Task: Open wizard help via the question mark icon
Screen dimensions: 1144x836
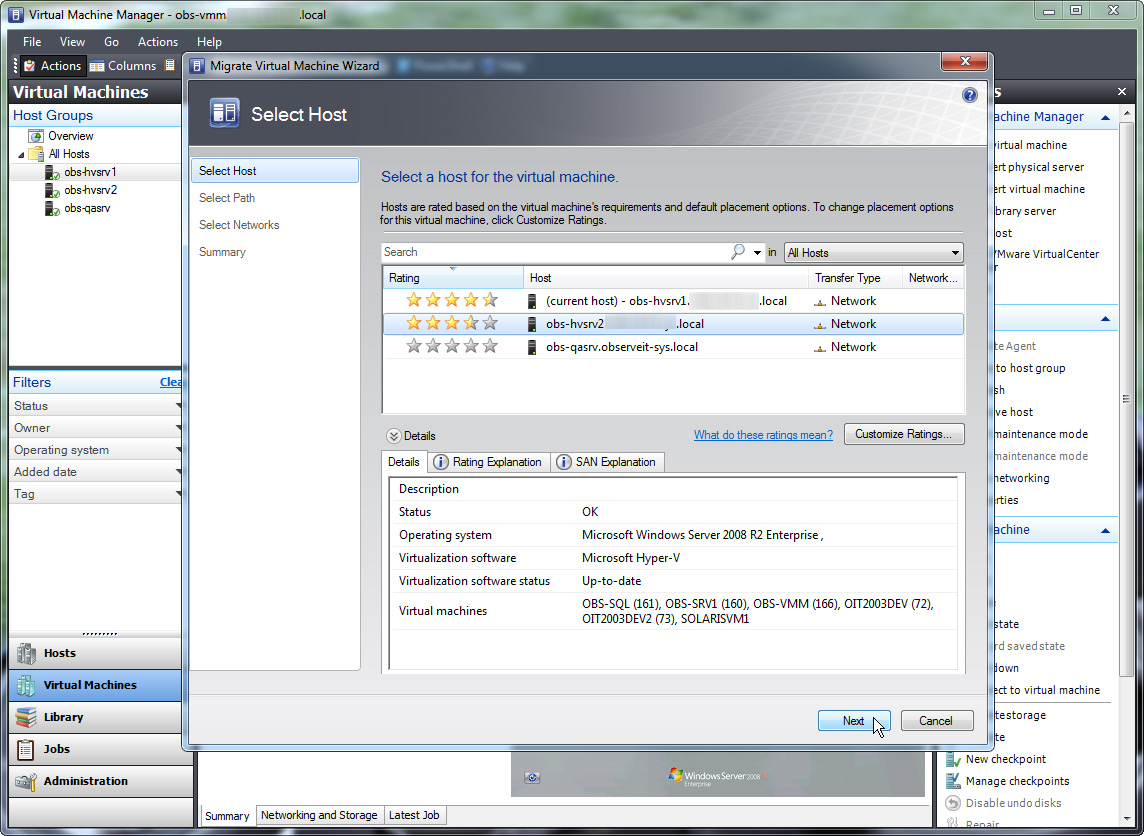Action: point(968,94)
